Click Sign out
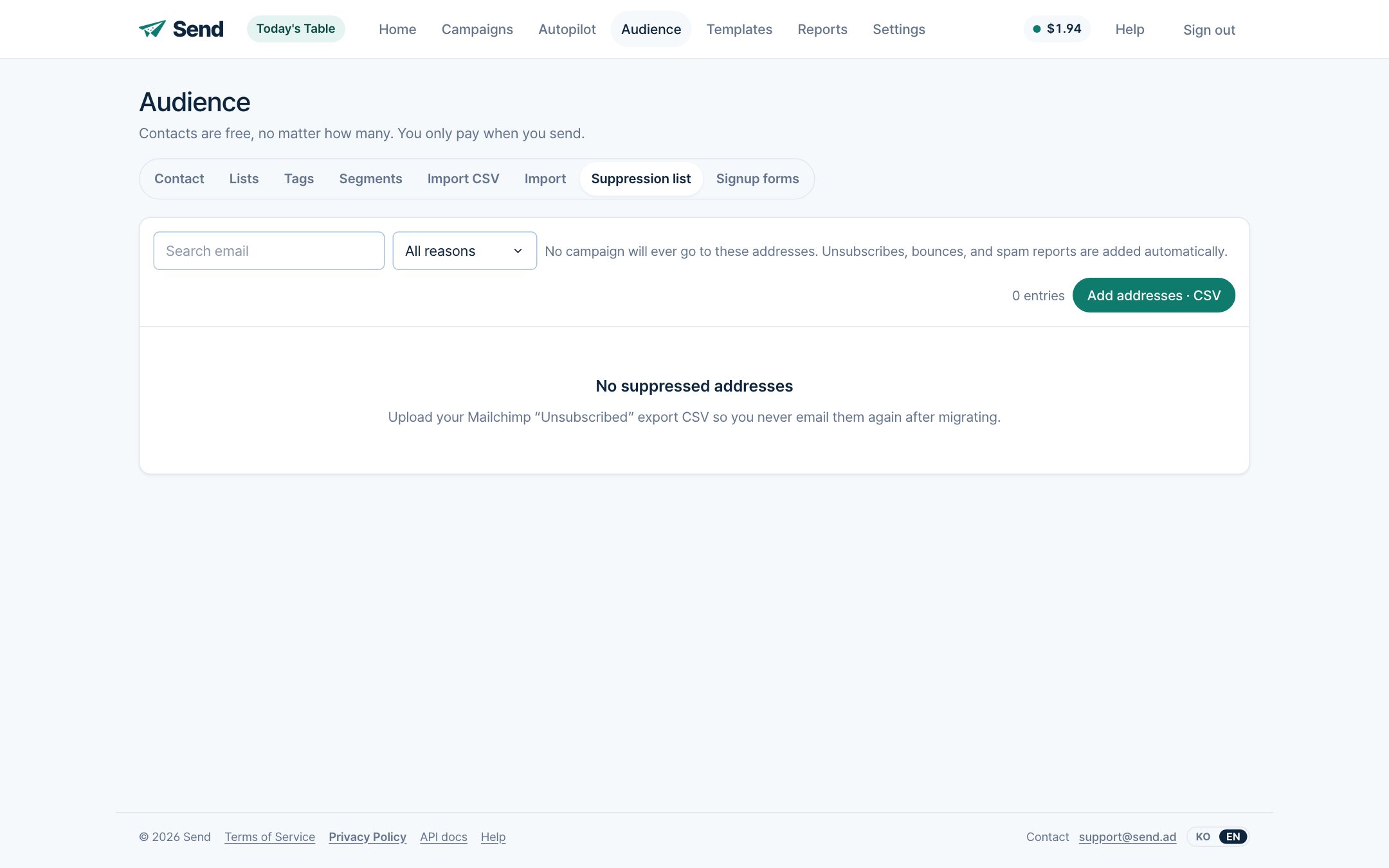Screen dimensions: 1389x868 tap(1209, 30)
